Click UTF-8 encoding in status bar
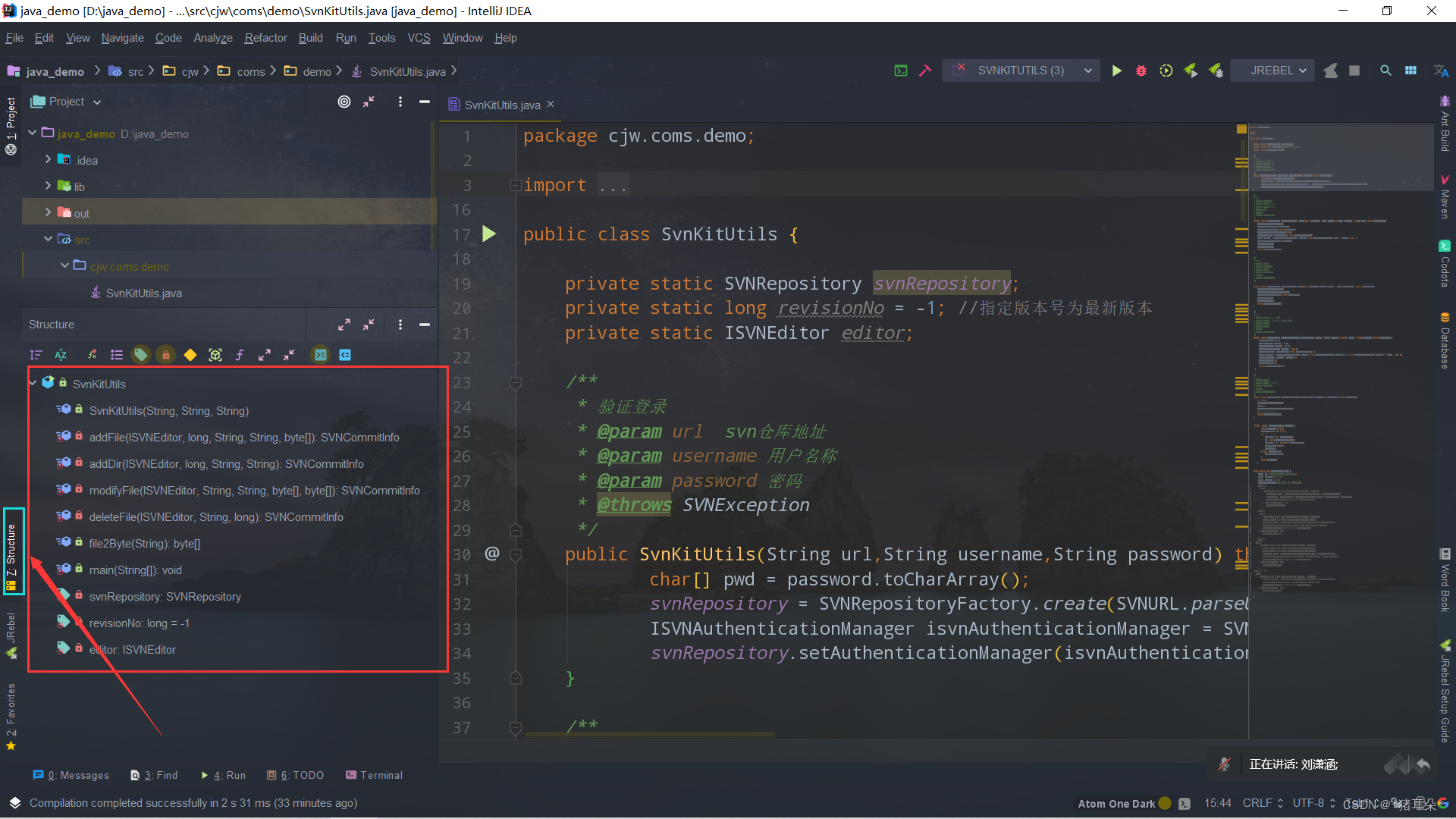Image resolution: width=1456 pixels, height=819 pixels. pyautogui.click(x=1314, y=803)
